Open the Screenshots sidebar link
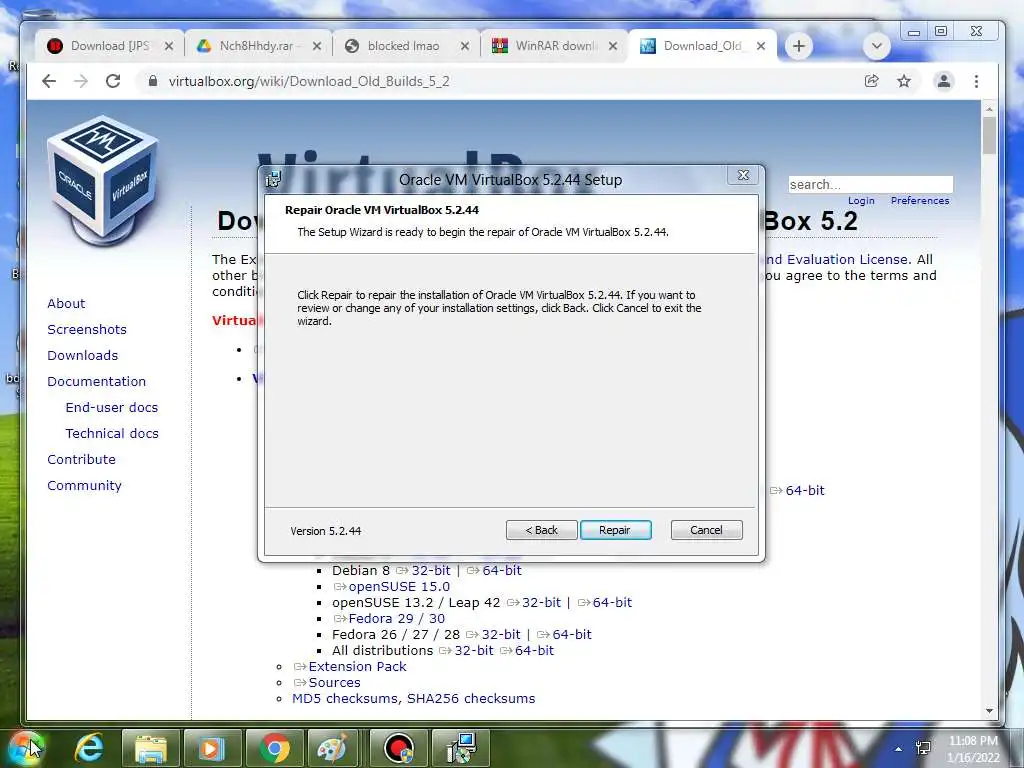The image size is (1024, 768). click(x=87, y=330)
